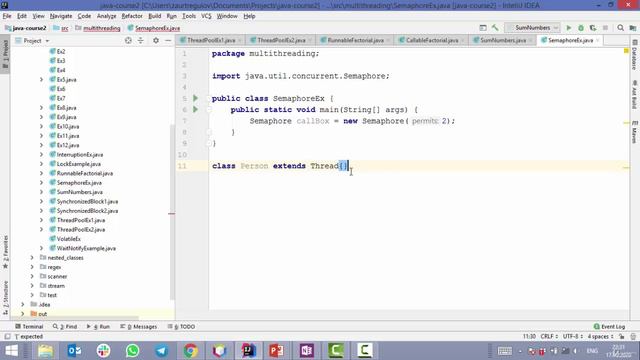The width and height of the screenshot is (640, 360).
Task: Open the Refactor menu
Action: coord(132,16)
